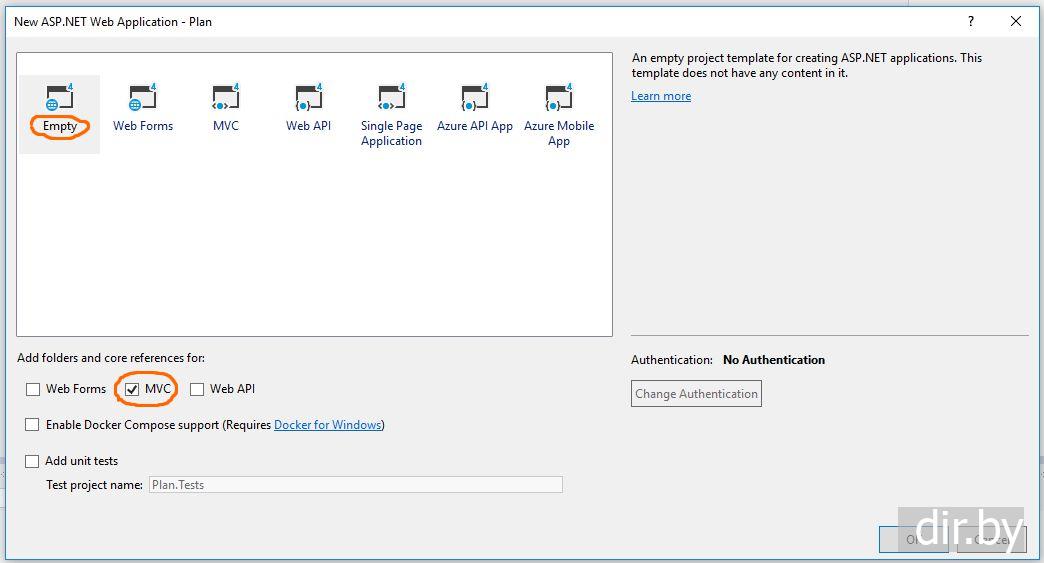The width and height of the screenshot is (1044, 563).
Task: Click the Authentication: label
Action: (x=672, y=360)
